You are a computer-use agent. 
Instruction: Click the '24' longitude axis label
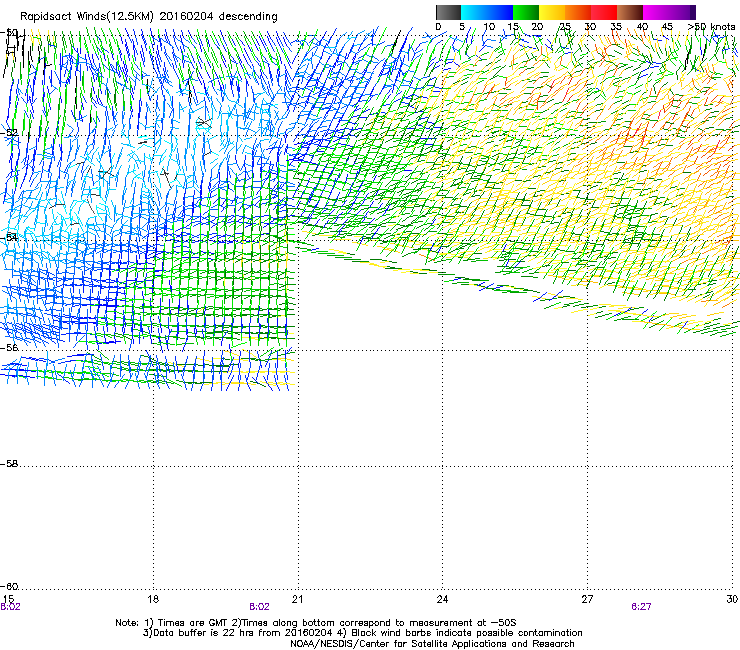442,599
